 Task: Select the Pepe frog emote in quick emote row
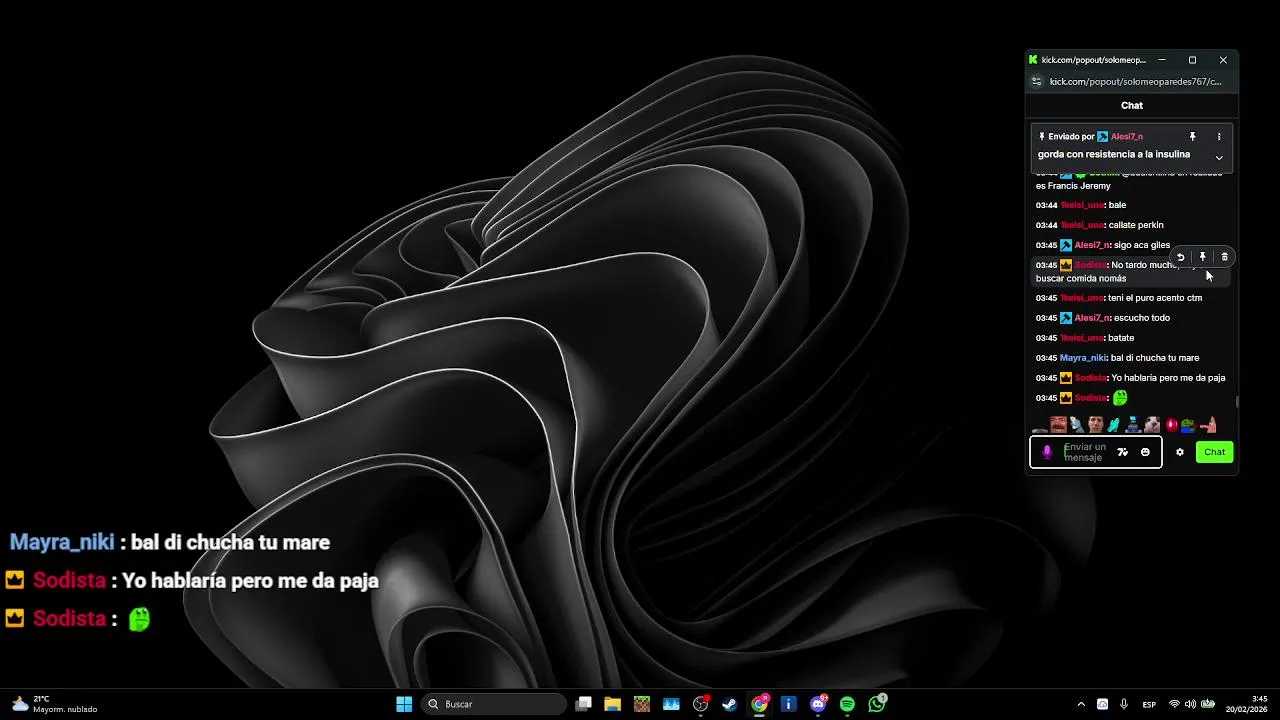[1188, 425]
